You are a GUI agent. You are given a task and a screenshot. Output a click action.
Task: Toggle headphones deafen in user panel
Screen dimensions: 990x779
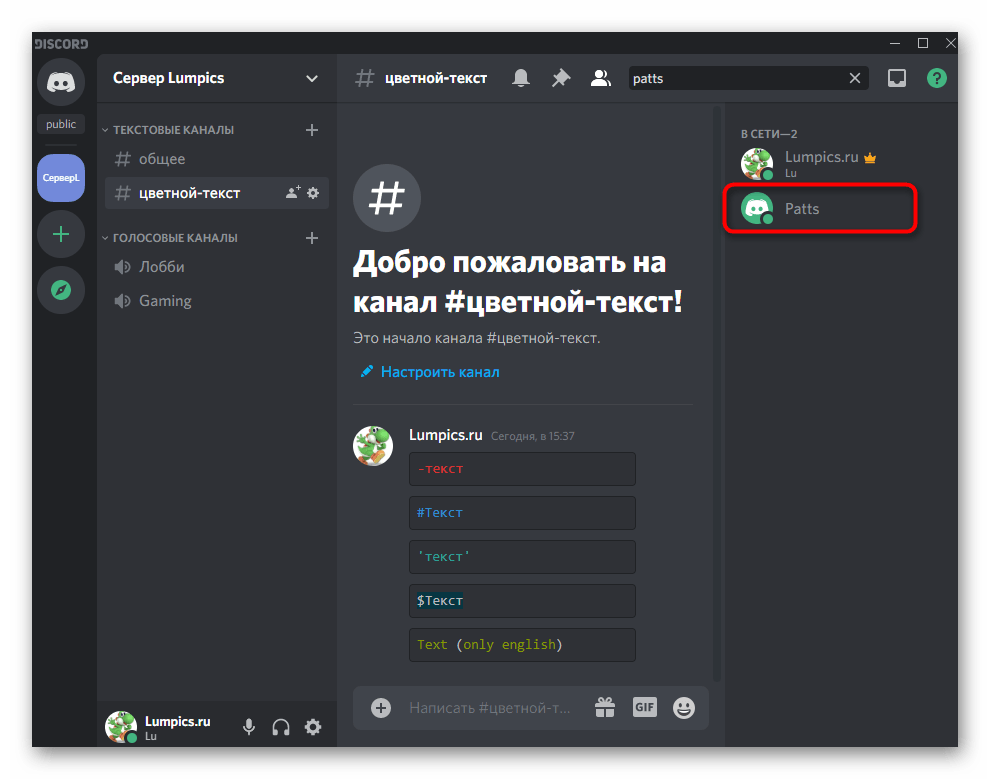281,727
